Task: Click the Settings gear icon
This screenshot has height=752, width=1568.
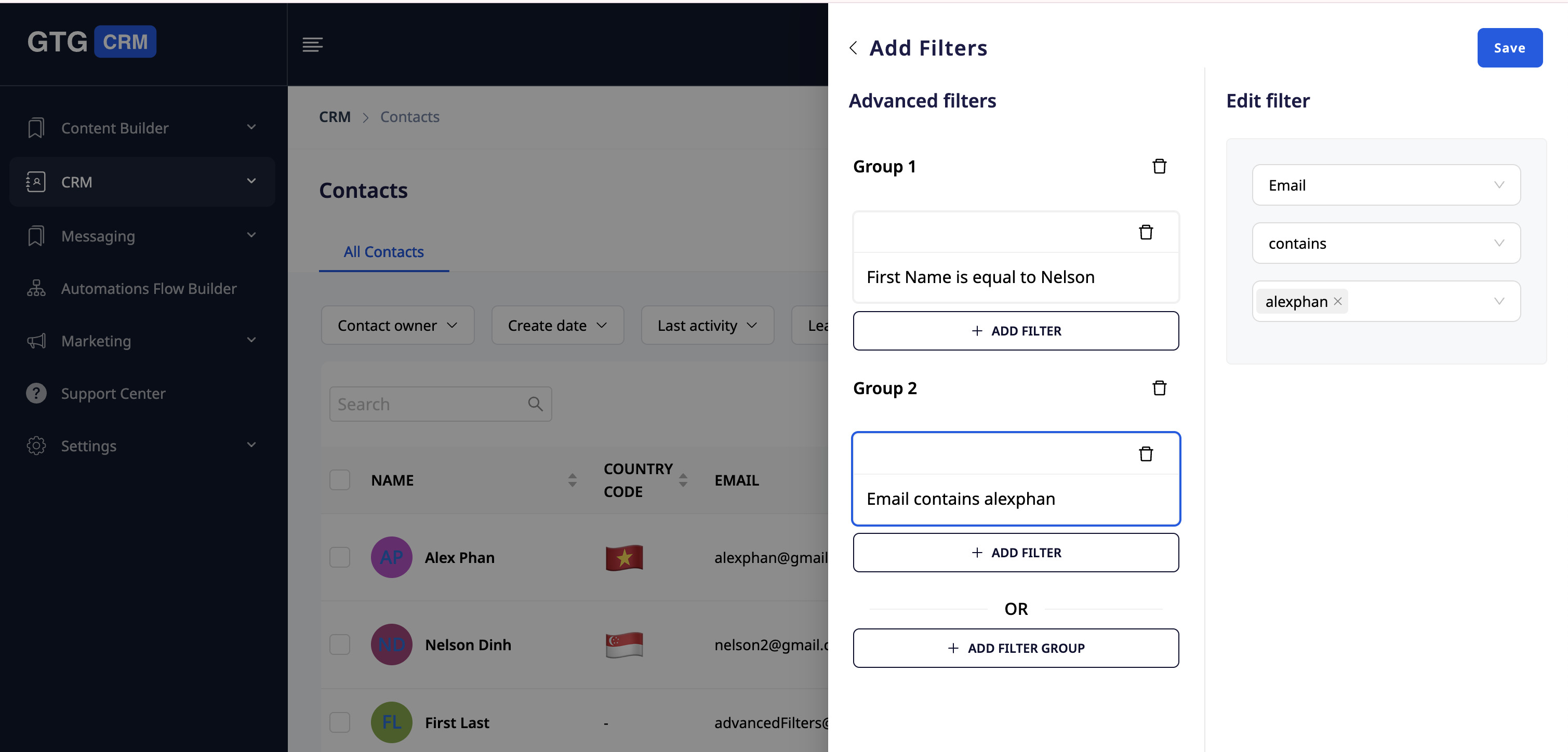Action: [x=36, y=446]
